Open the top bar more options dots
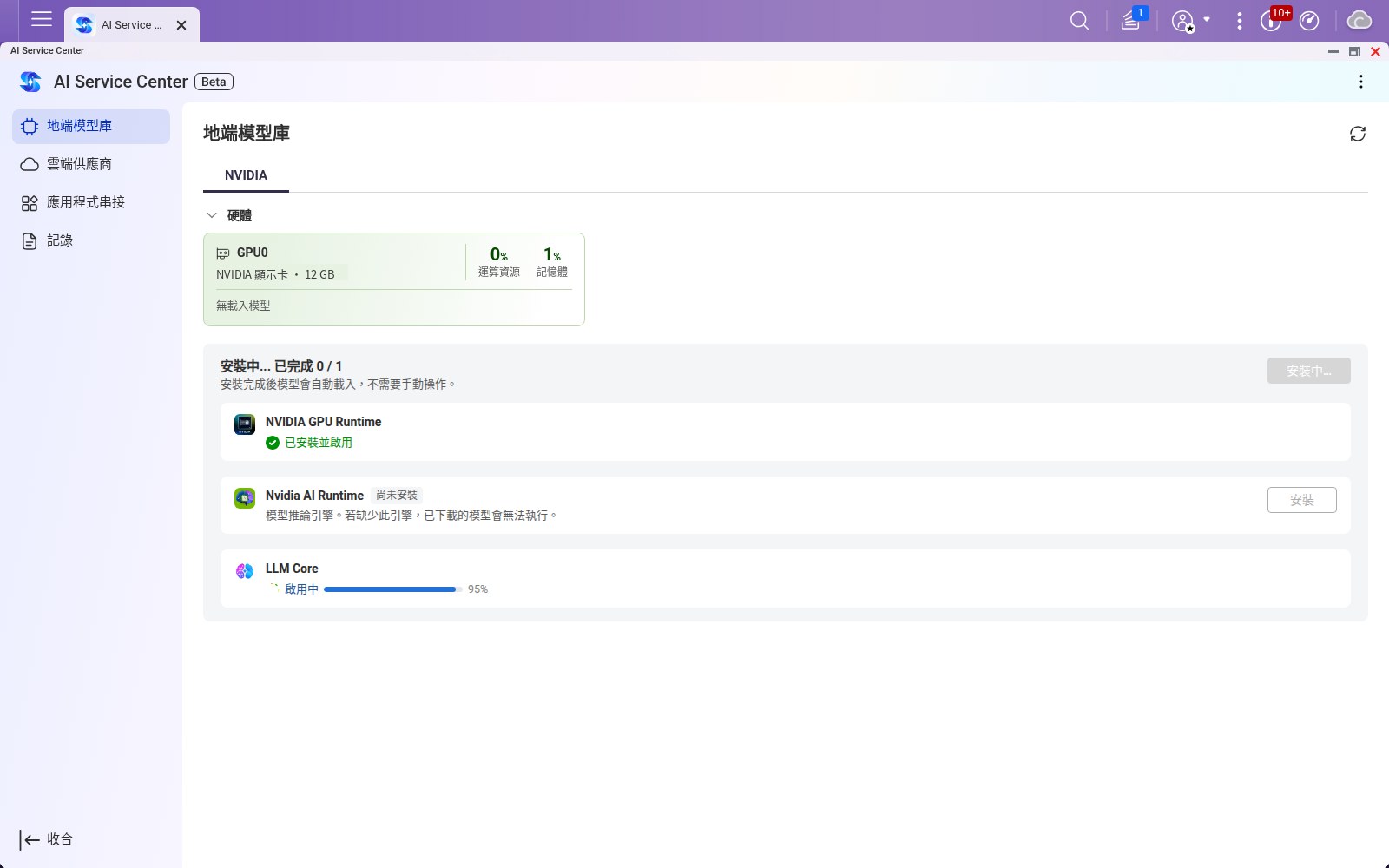The image size is (1389, 868). point(1240,21)
